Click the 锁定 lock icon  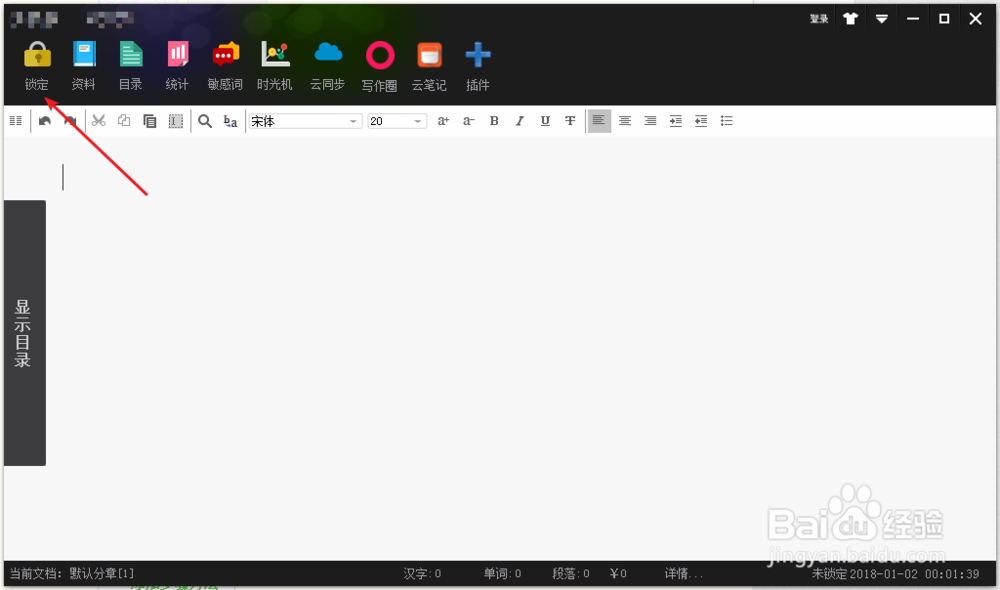coord(37,55)
